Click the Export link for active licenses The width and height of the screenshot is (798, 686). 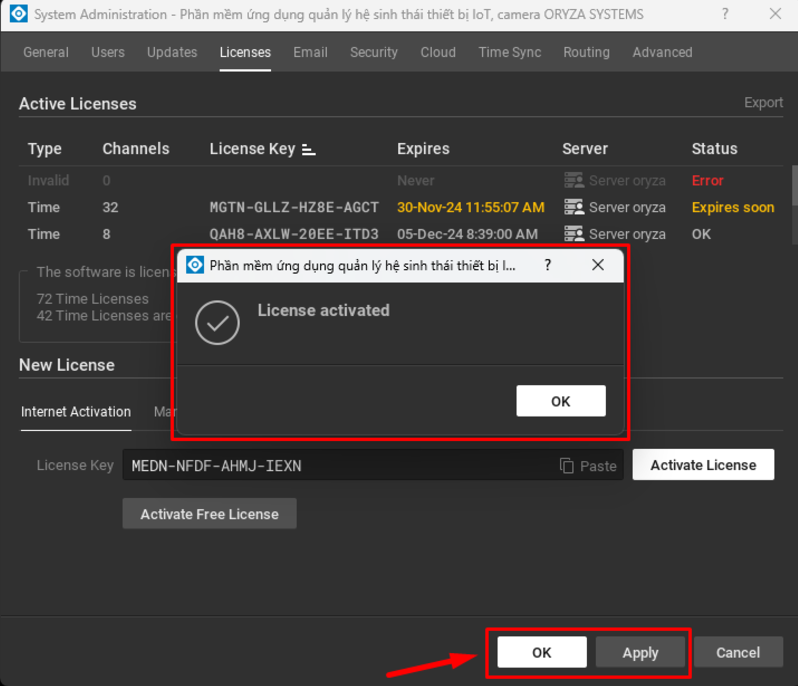tap(763, 102)
